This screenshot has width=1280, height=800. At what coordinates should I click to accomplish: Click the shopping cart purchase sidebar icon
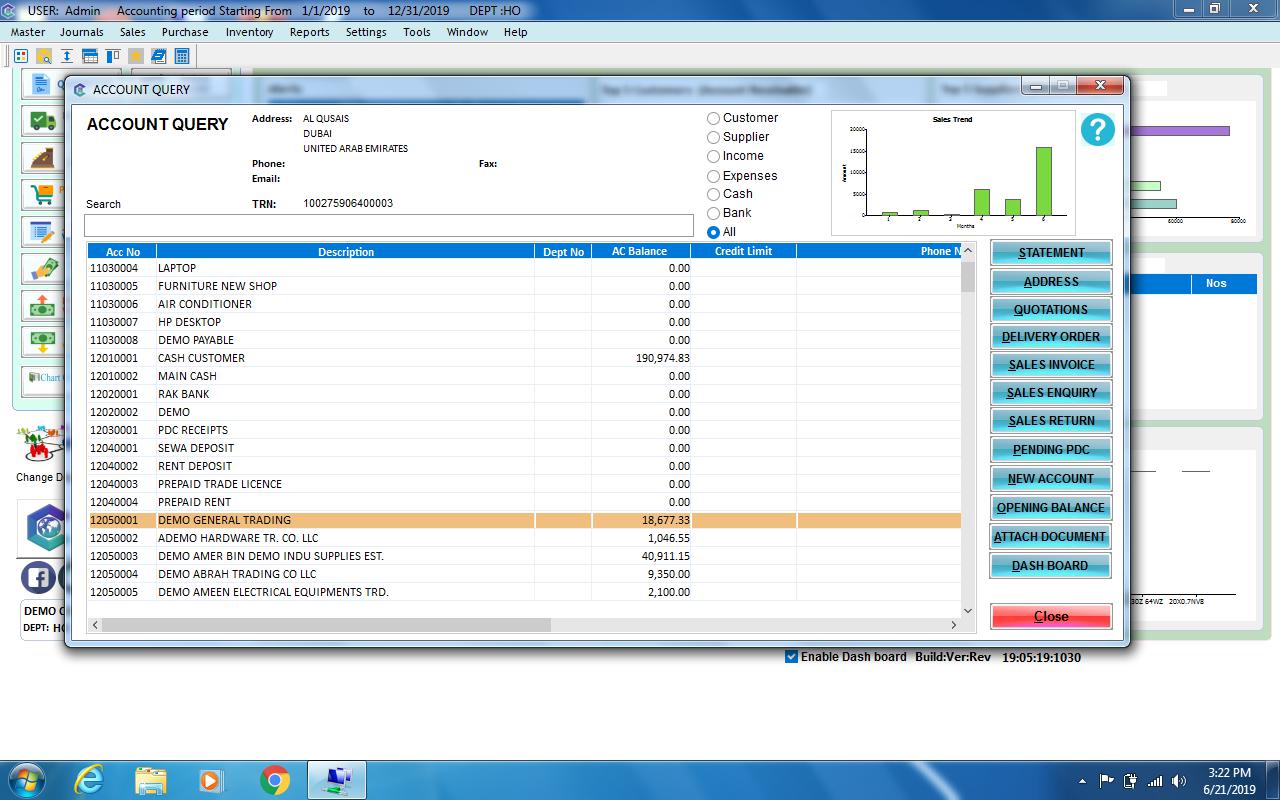(42, 192)
